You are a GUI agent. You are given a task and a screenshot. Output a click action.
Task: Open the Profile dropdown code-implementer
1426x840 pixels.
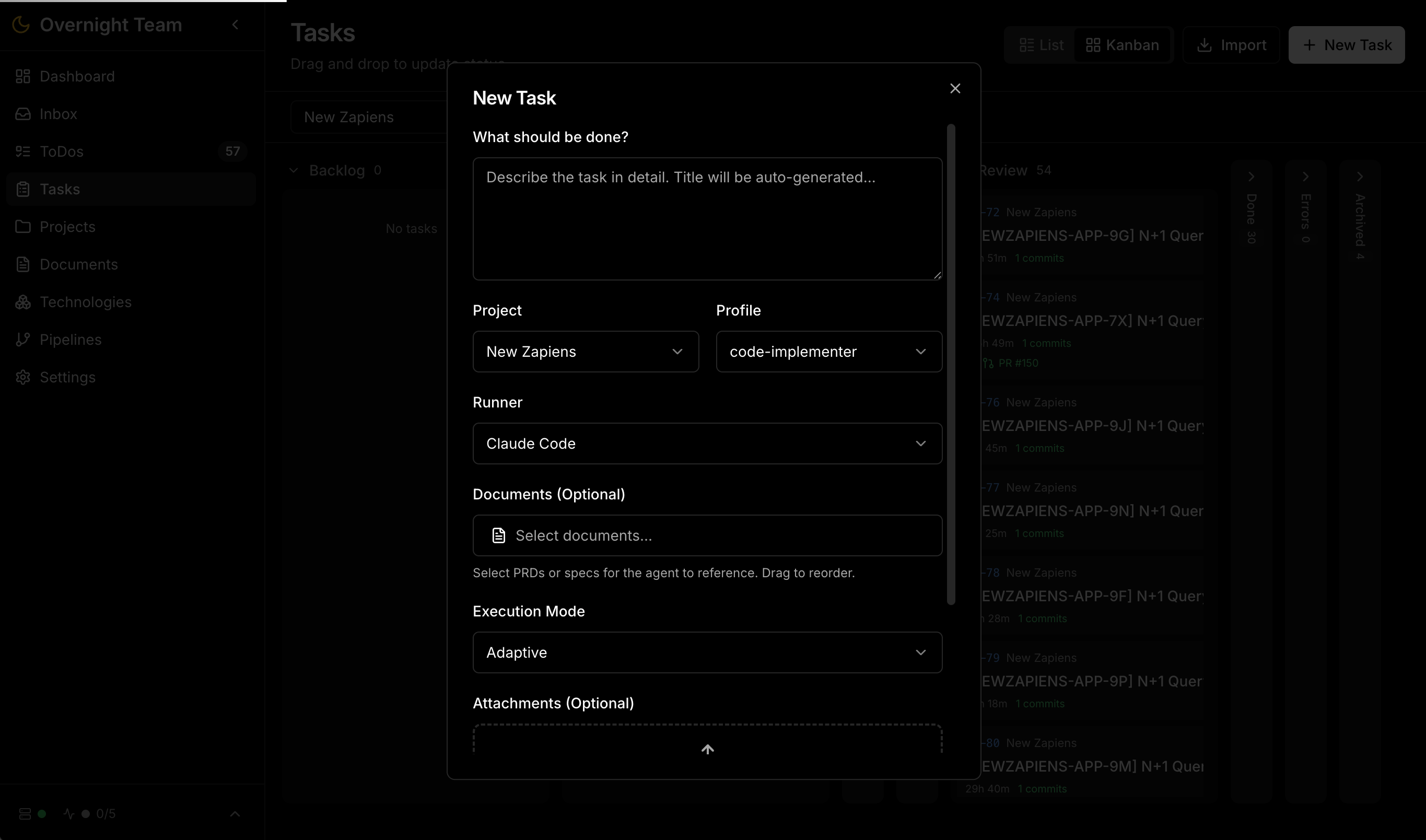pos(828,352)
